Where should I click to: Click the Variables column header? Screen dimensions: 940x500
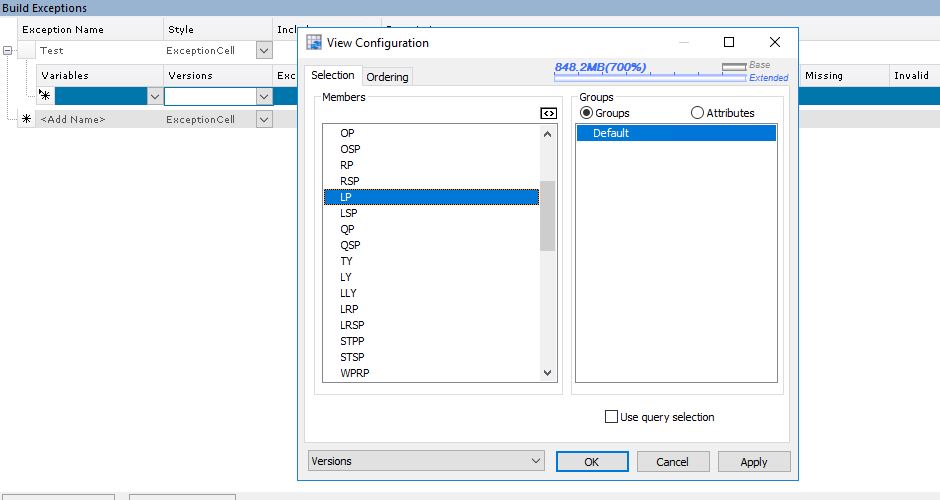100,76
